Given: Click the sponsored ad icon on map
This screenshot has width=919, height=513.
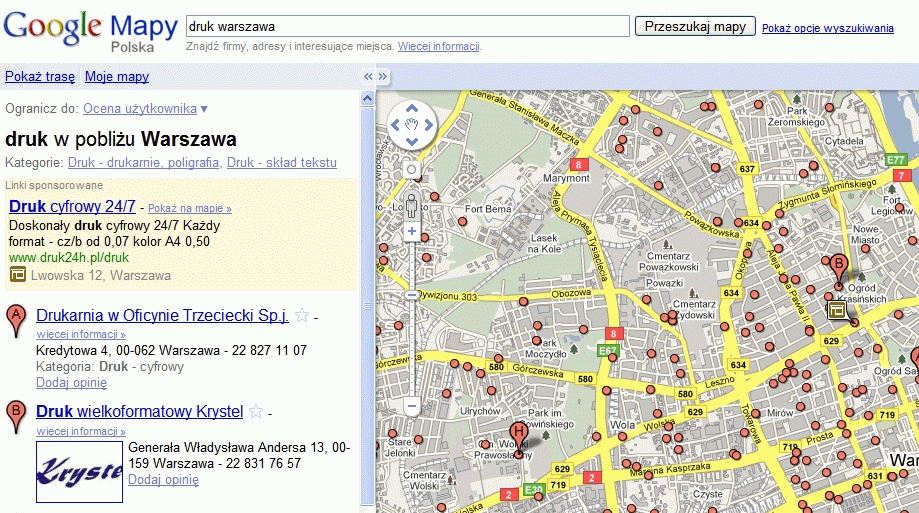Looking at the screenshot, I should tap(837, 310).
